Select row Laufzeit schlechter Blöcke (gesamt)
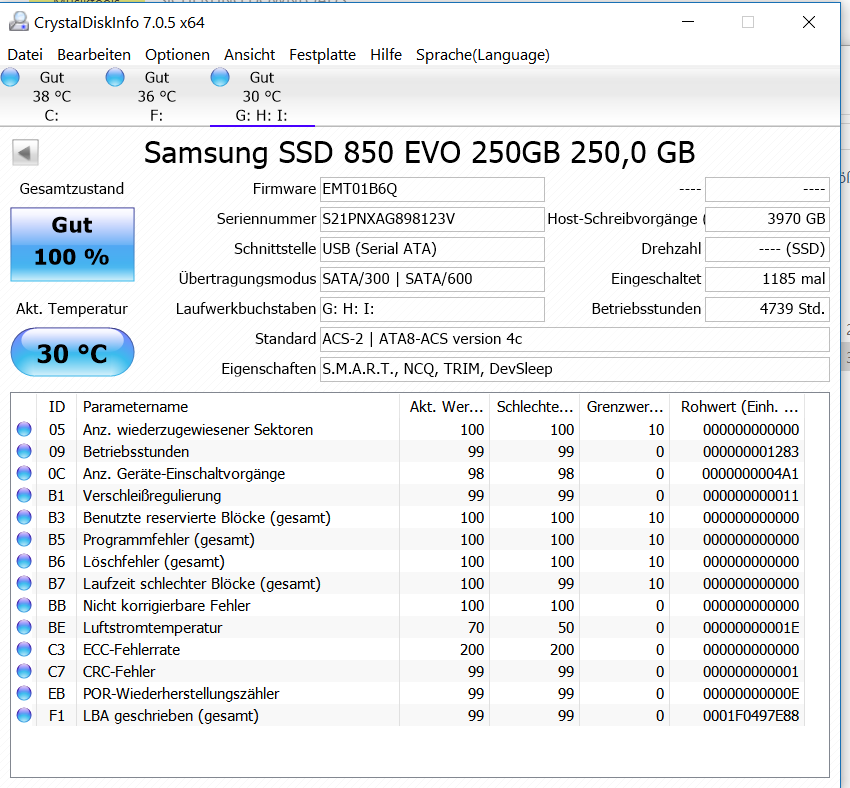This screenshot has width=850, height=788. (x=410, y=584)
